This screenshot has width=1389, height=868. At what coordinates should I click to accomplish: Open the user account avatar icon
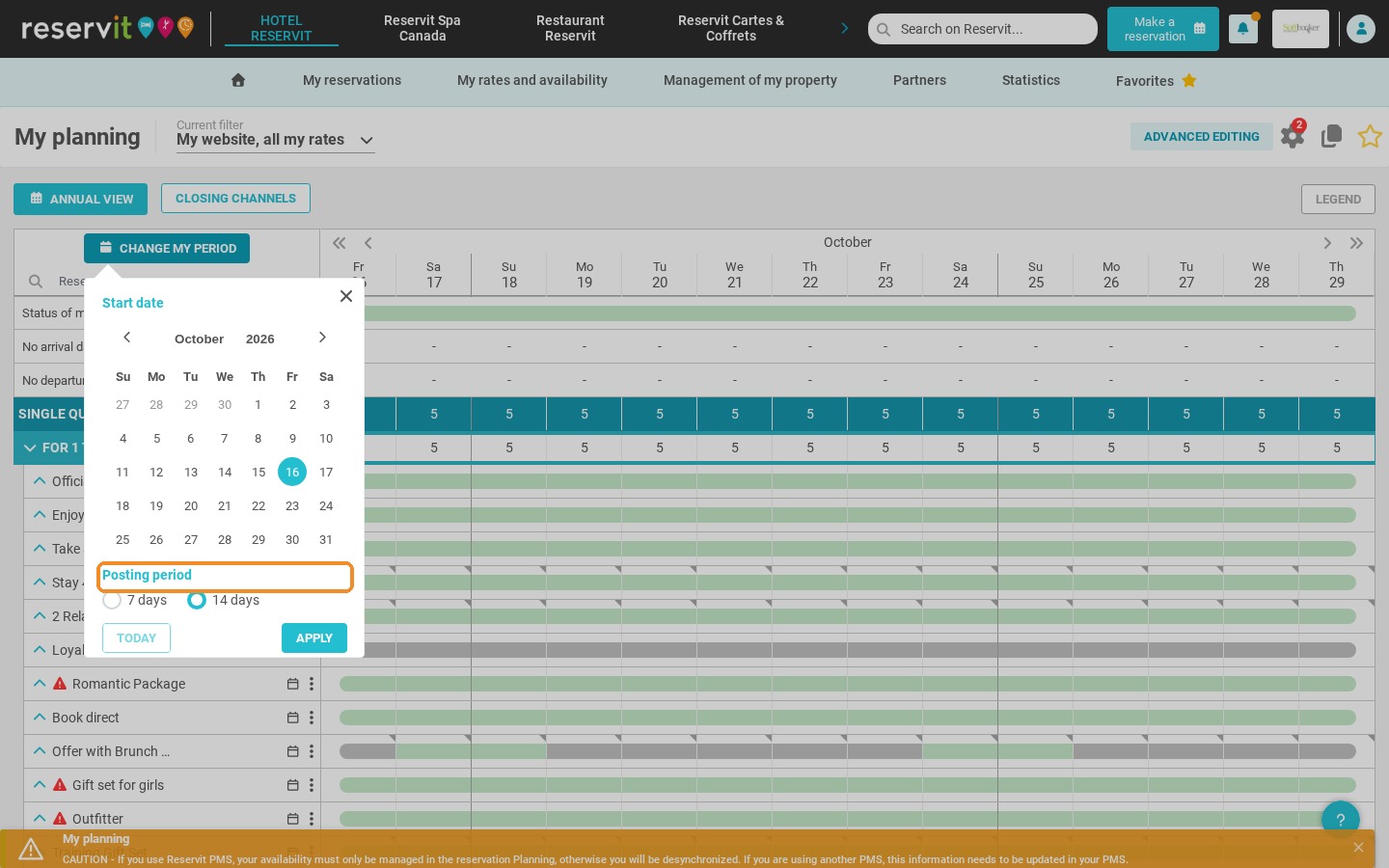tap(1361, 29)
